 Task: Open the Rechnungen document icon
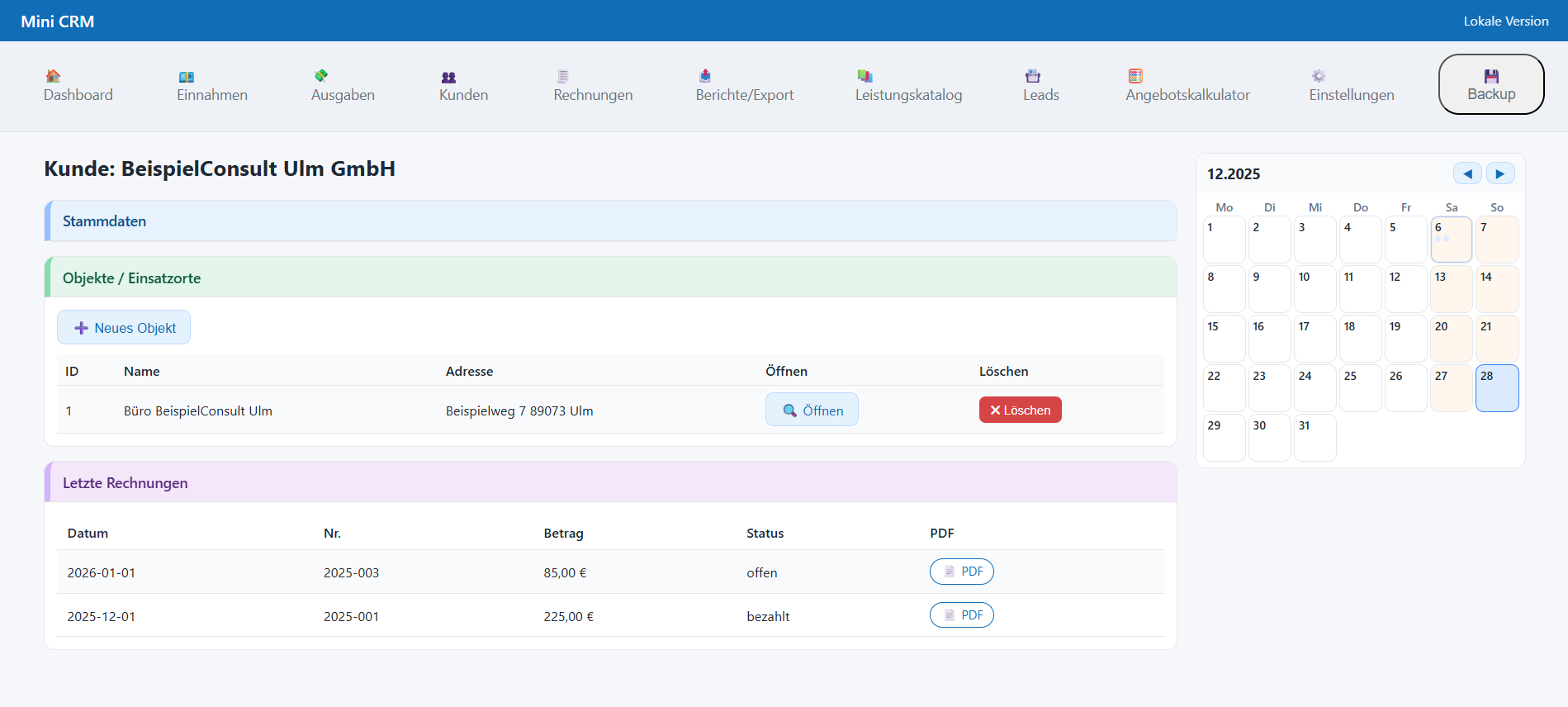(562, 76)
